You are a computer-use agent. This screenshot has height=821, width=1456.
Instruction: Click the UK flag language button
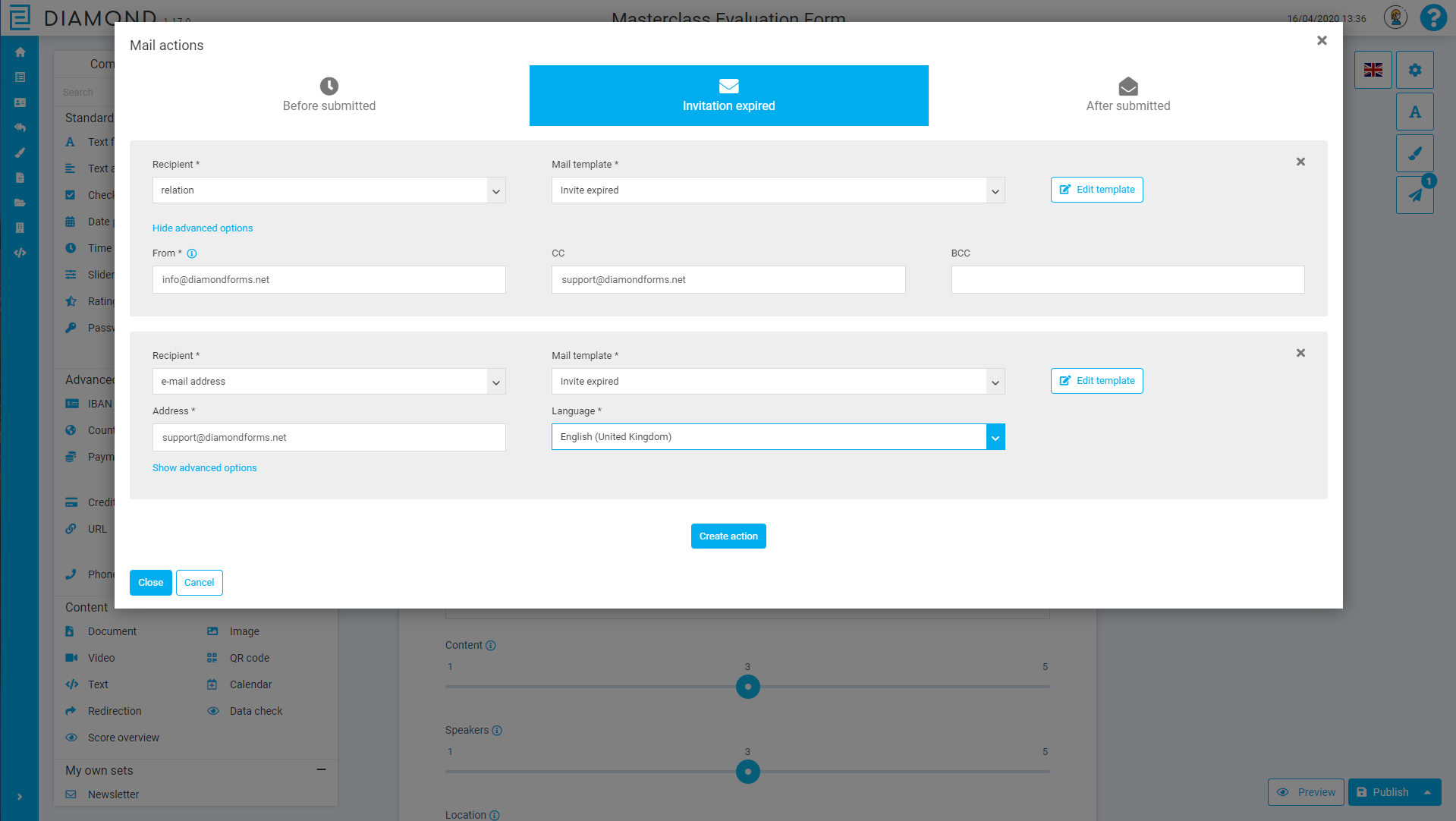1373,70
